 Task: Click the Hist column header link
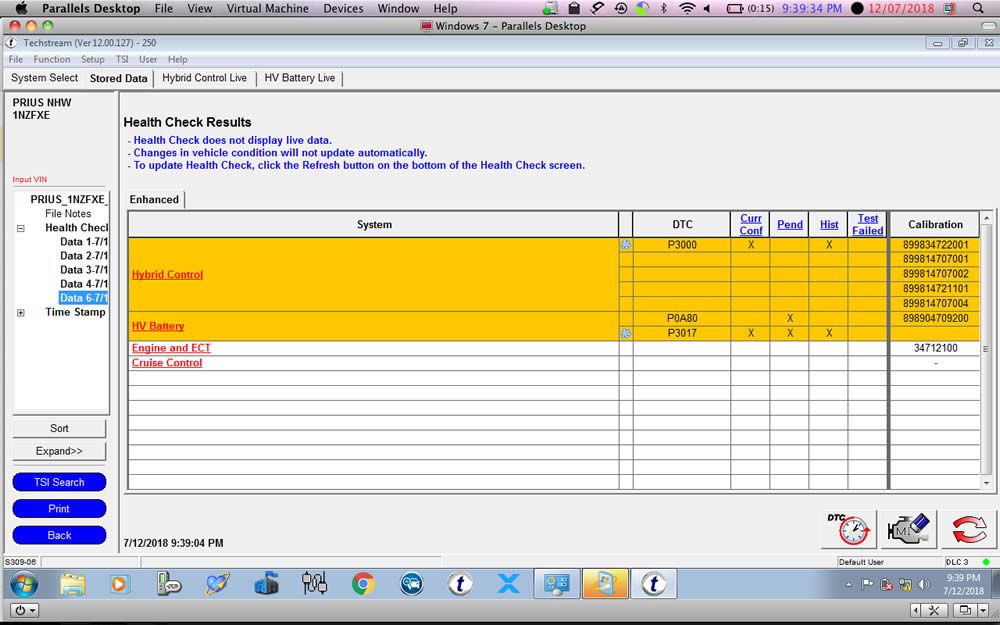tap(829, 224)
